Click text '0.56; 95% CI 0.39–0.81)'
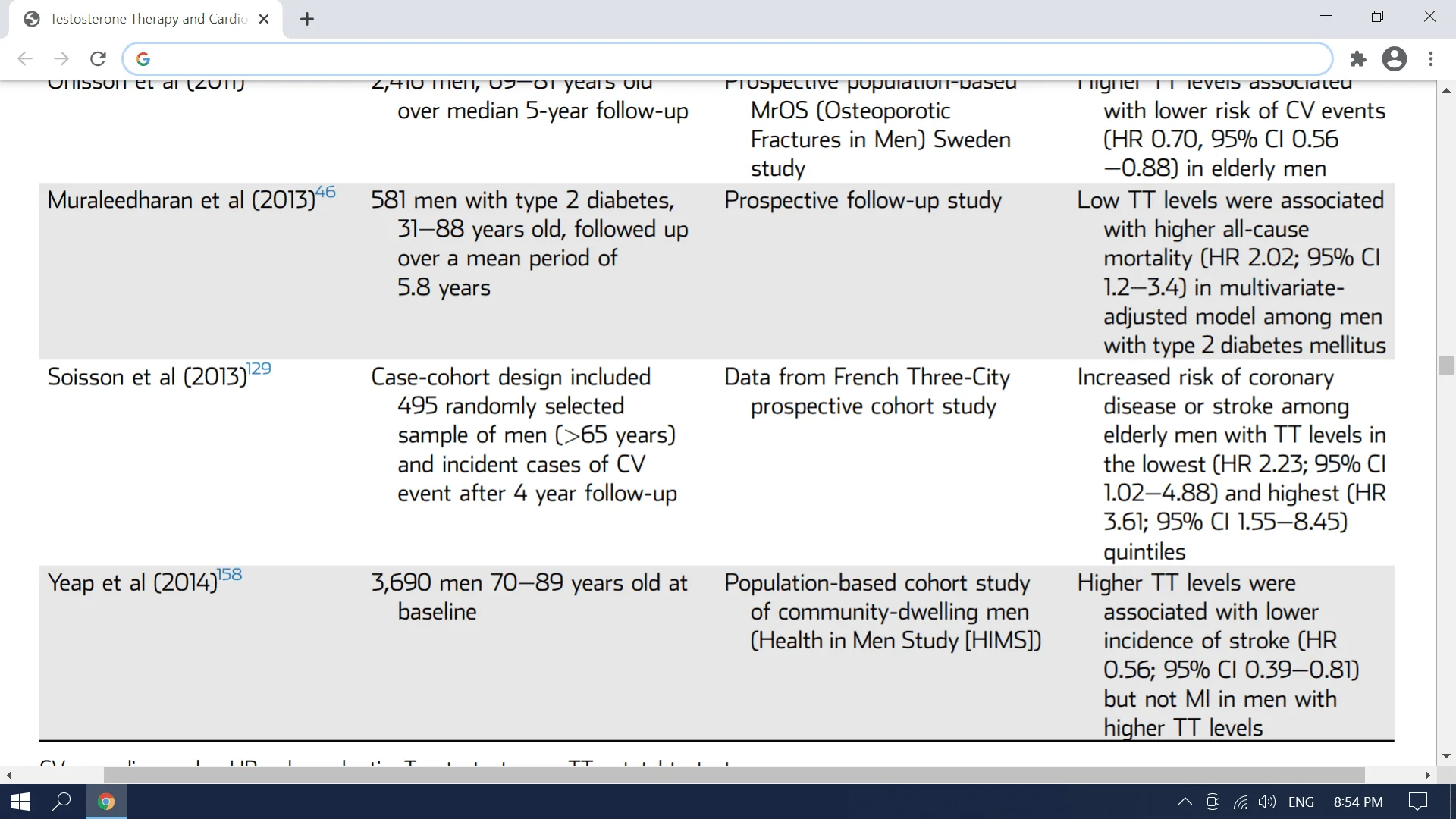Viewport: 1456px width, 819px height. tap(1232, 670)
